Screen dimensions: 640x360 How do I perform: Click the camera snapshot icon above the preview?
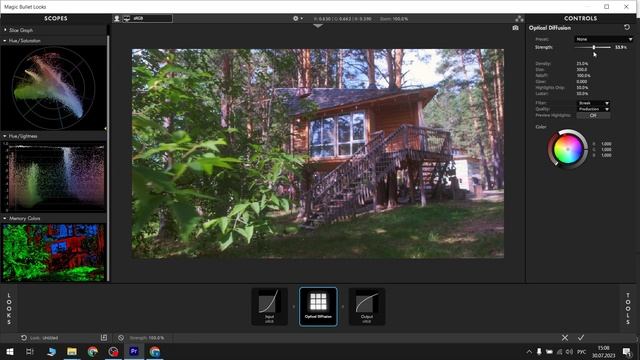pos(516,28)
